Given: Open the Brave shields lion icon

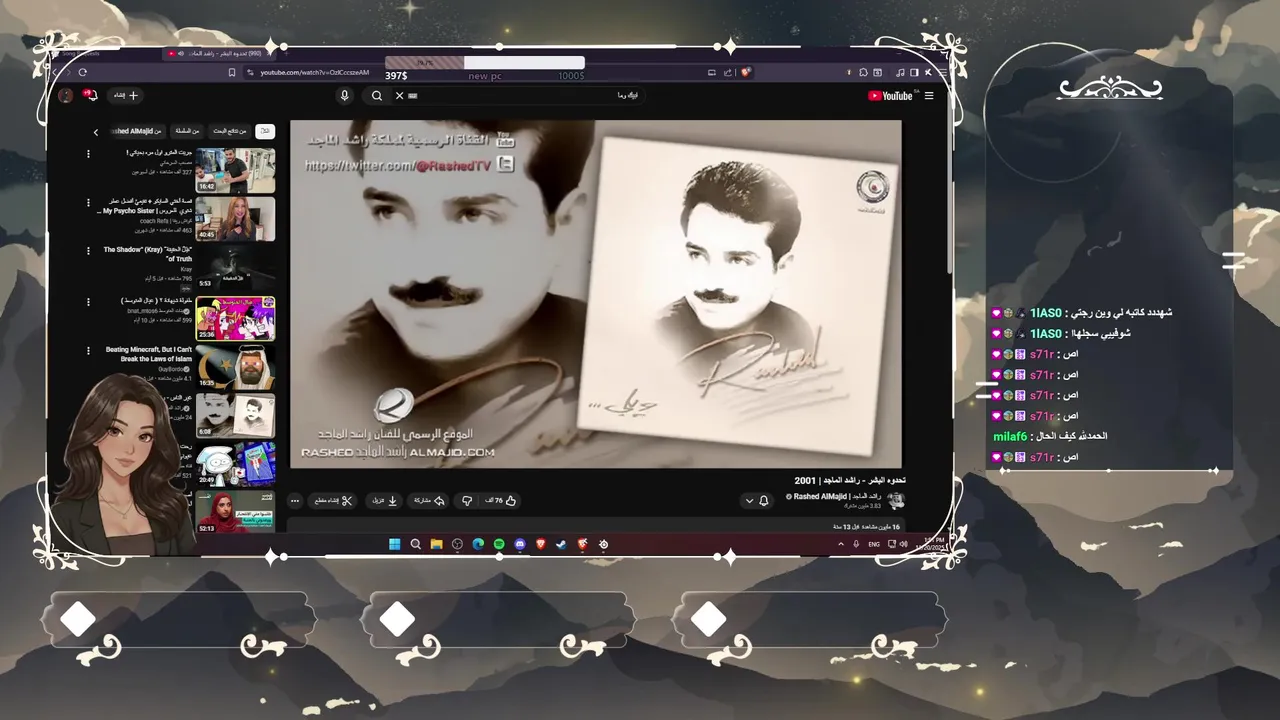Looking at the screenshot, I should click(745, 72).
